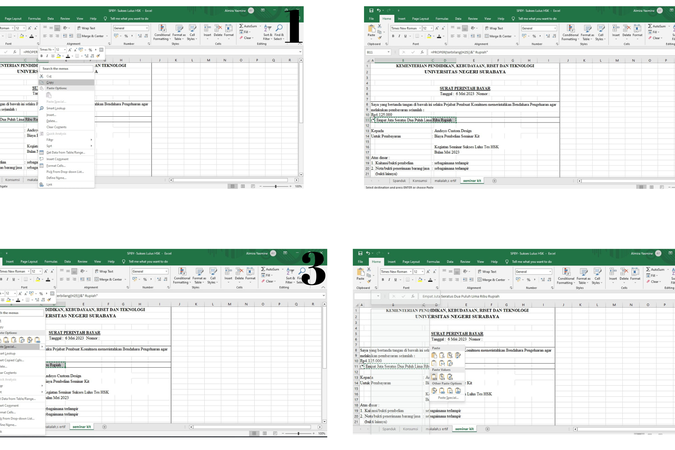Click Link entry in window 1's context menu

tap(66, 184)
